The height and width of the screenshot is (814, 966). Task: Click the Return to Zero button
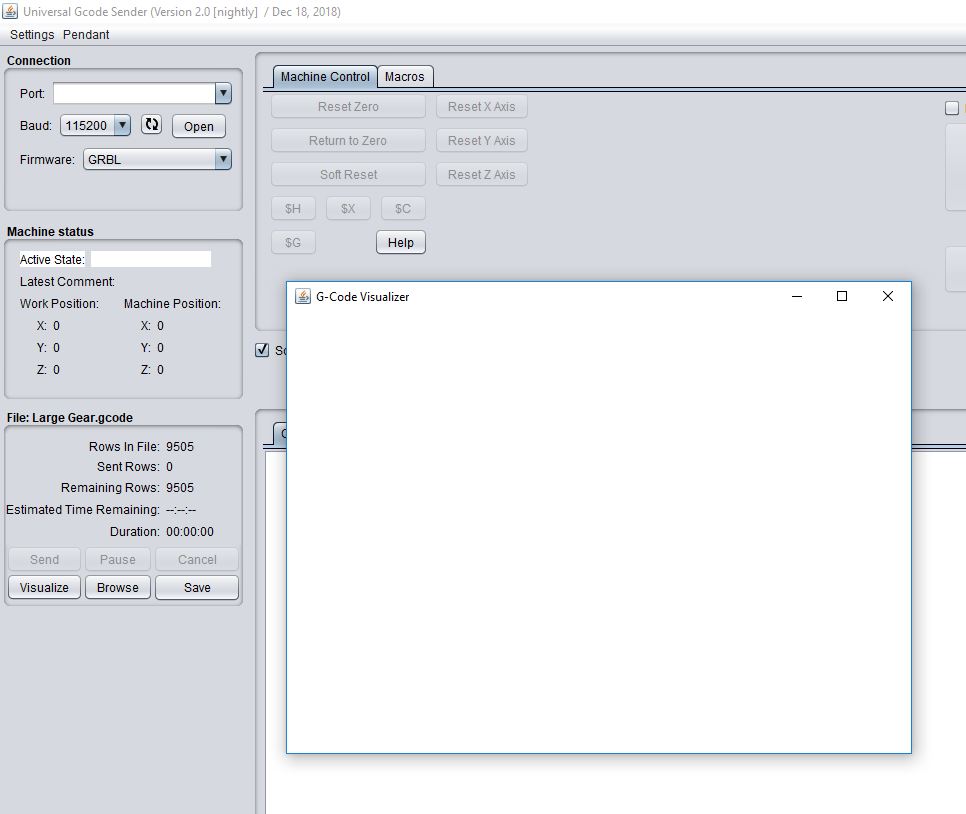348,140
